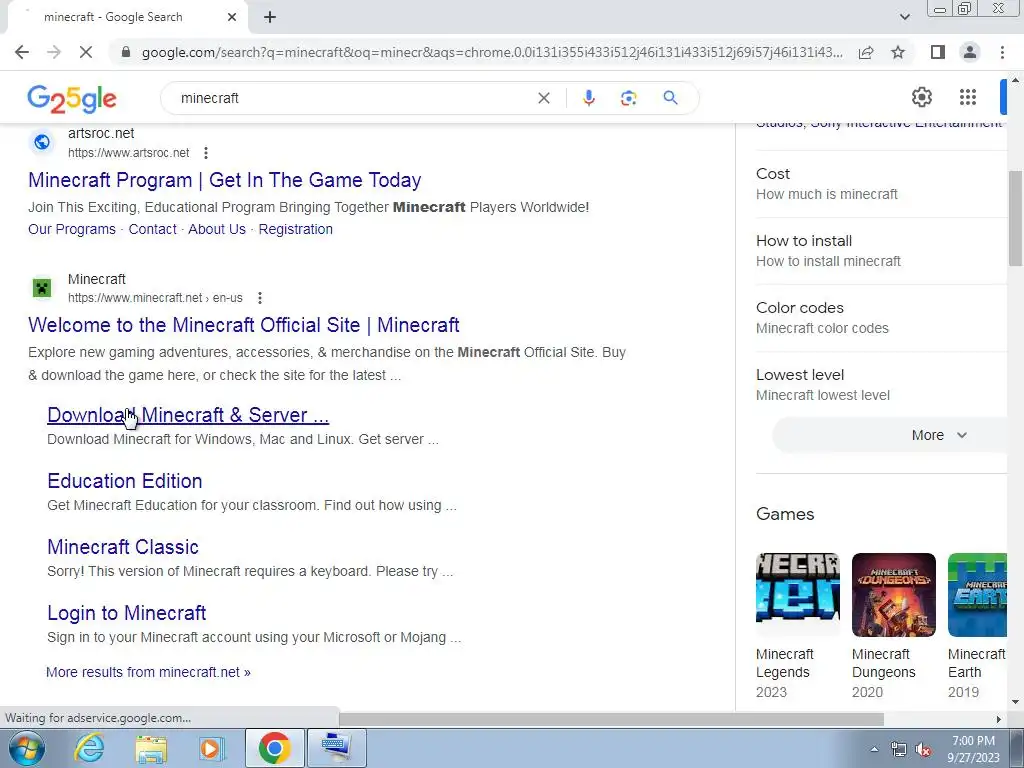Open the tab search dropdown chevron
The width and height of the screenshot is (1024, 768).
pyautogui.click(x=904, y=18)
